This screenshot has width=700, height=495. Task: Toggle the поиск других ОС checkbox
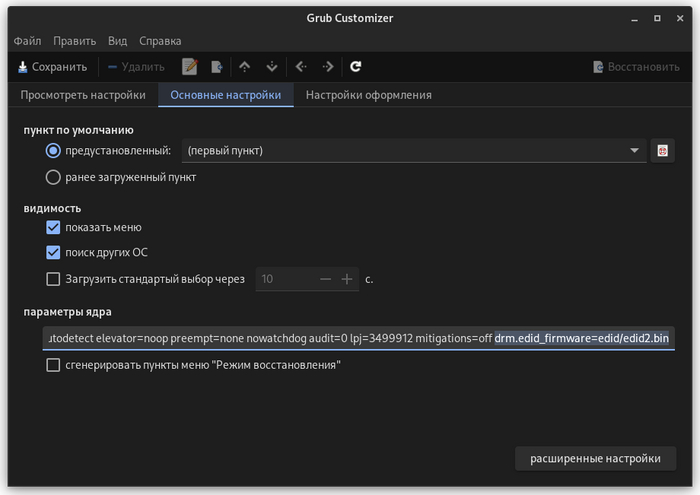[x=54, y=252]
